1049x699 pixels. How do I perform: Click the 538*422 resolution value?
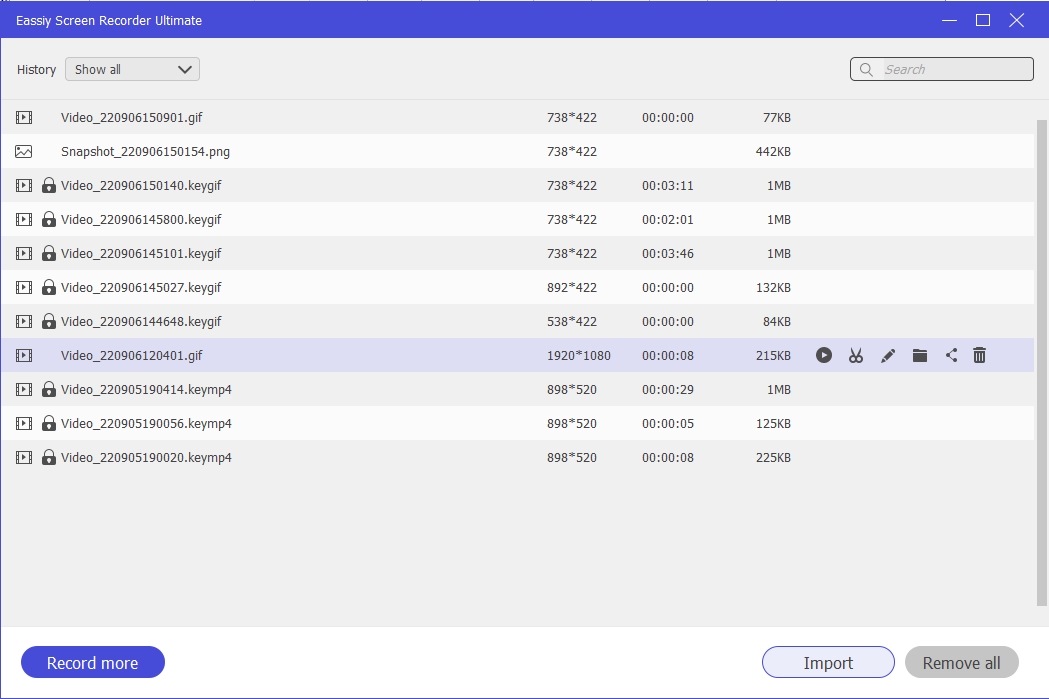click(x=572, y=322)
